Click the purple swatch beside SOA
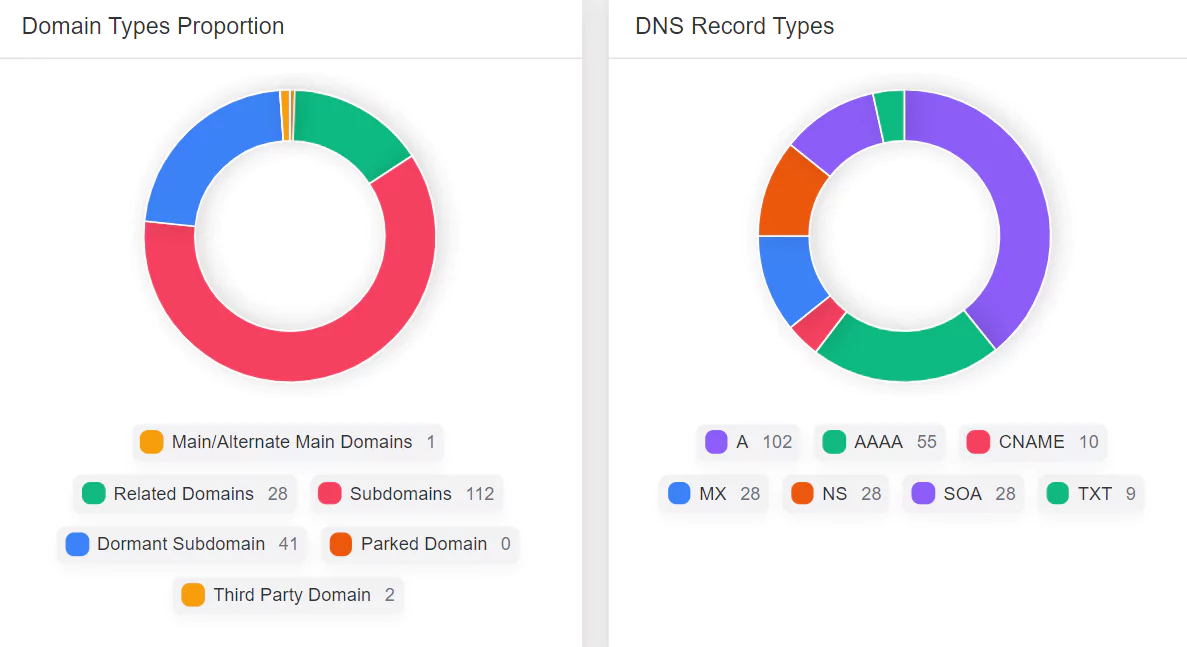This screenshot has width=1187, height=647. (x=923, y=493)
